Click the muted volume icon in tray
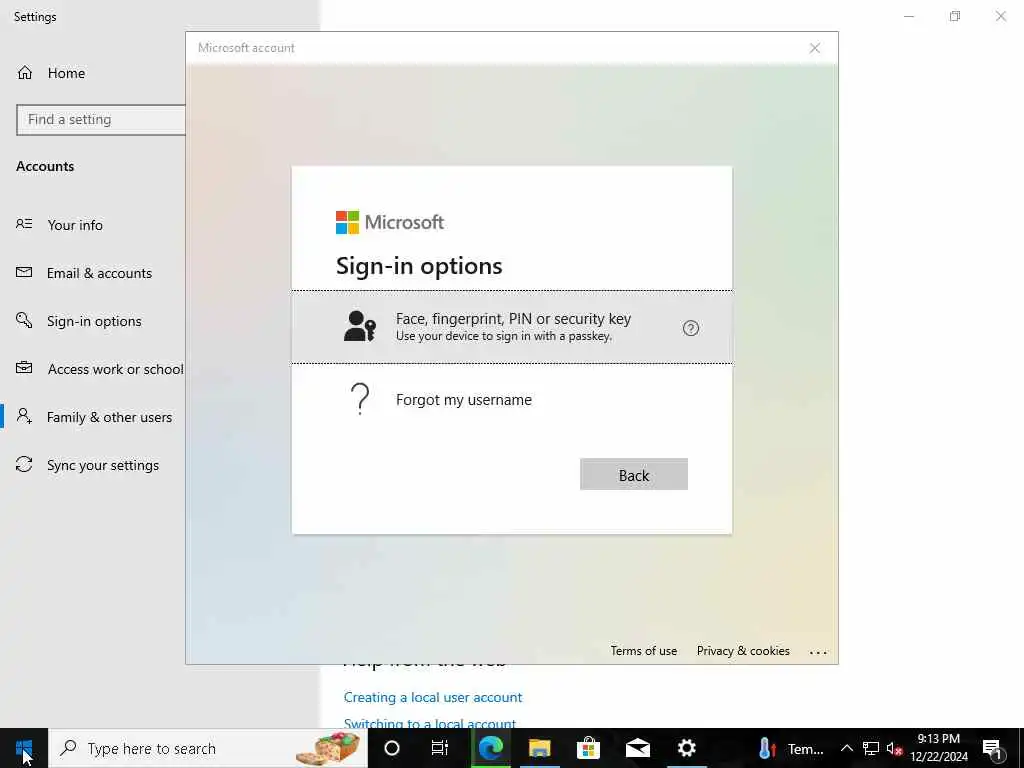 [x=894, y=748]
